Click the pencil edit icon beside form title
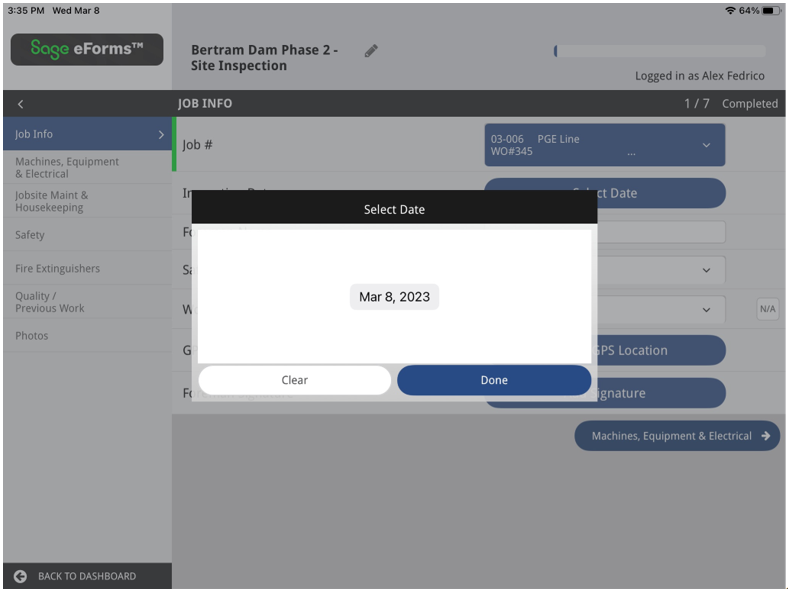The image size is (788, 589). pyautogui.click(x=371, y=51)
